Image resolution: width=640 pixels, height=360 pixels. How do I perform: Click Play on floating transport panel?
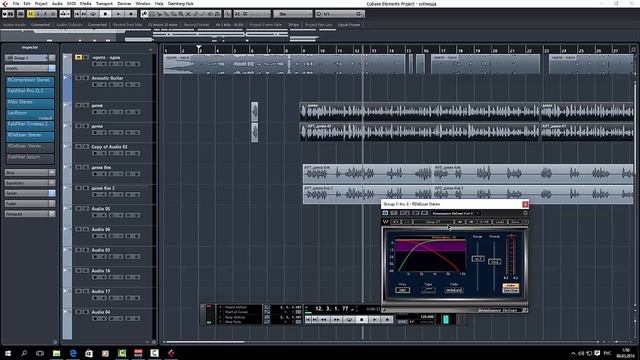click(374, 320)
